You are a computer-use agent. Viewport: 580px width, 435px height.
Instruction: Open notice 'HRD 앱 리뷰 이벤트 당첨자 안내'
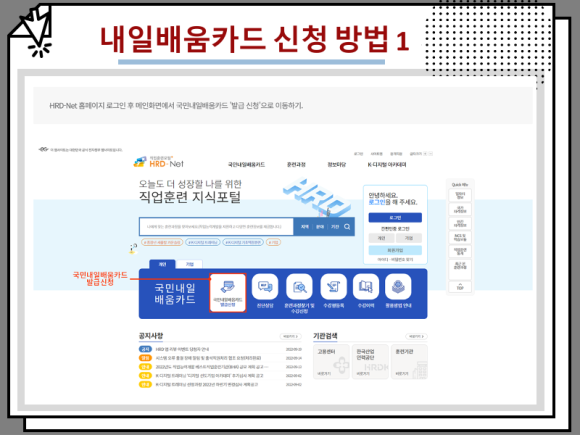[182, 349]
